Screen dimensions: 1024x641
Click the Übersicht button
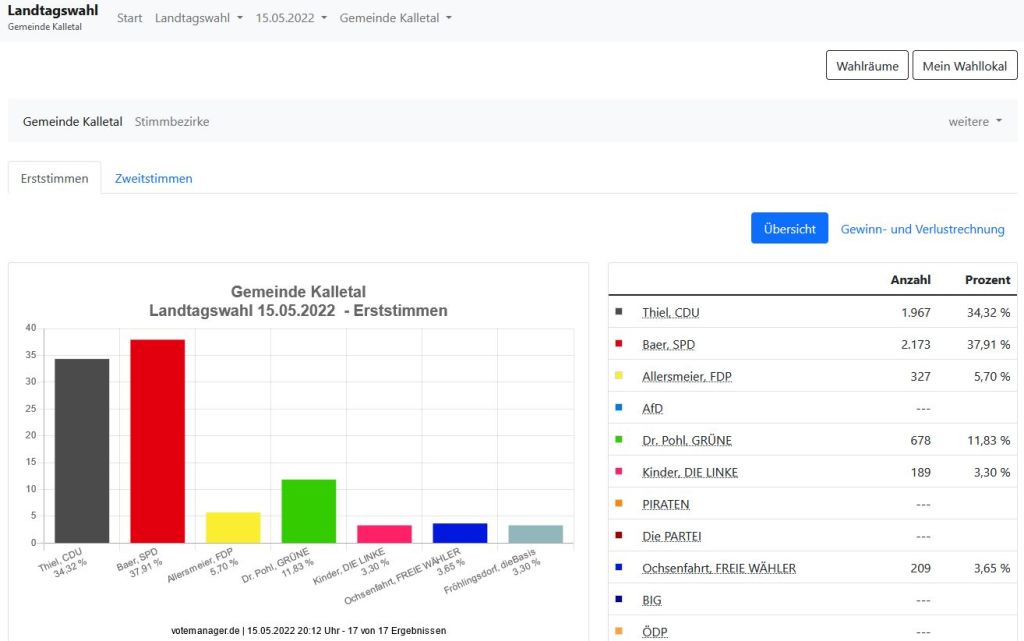790,228
